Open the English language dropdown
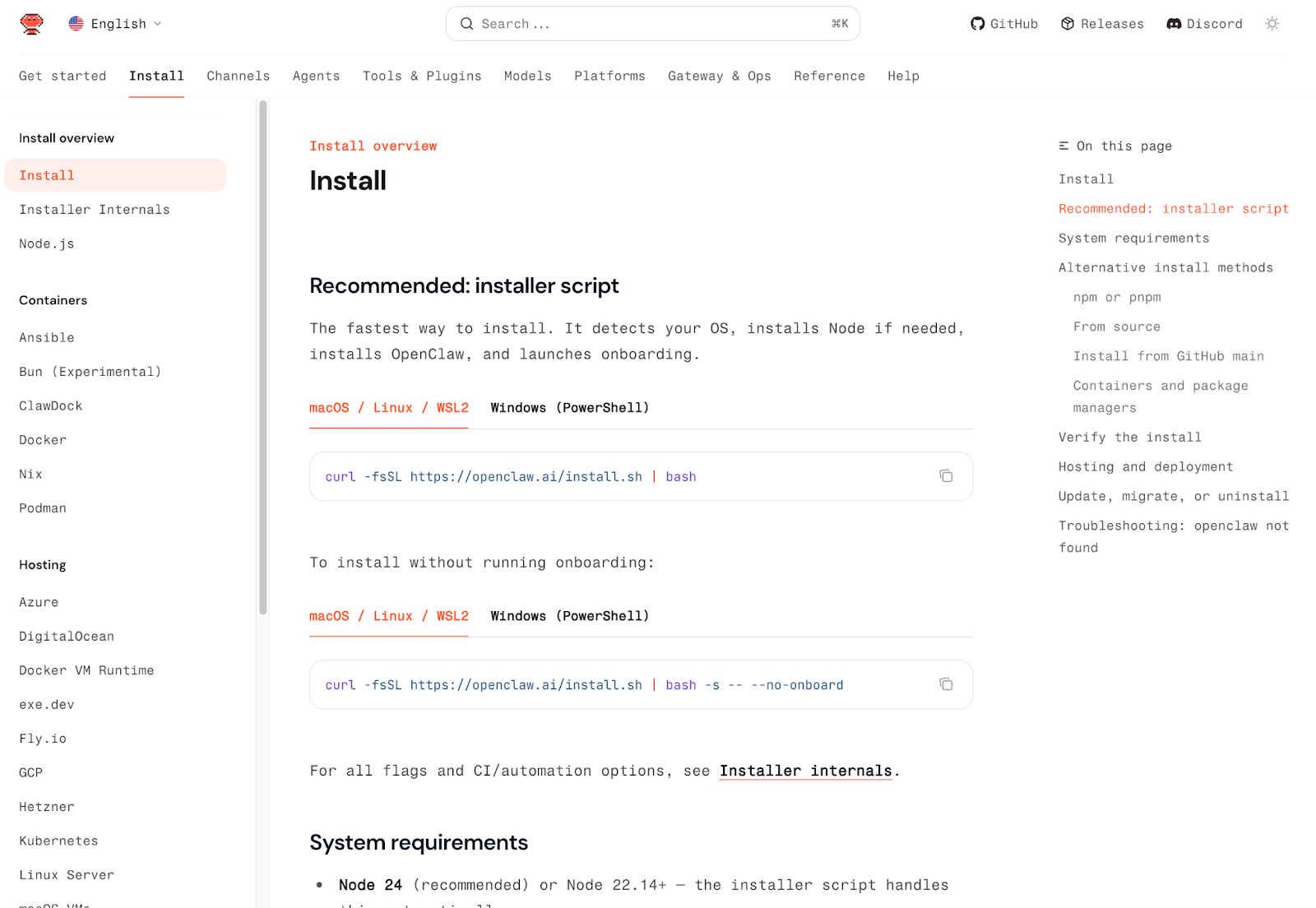The image size is (1316, 908). point(115,24)
